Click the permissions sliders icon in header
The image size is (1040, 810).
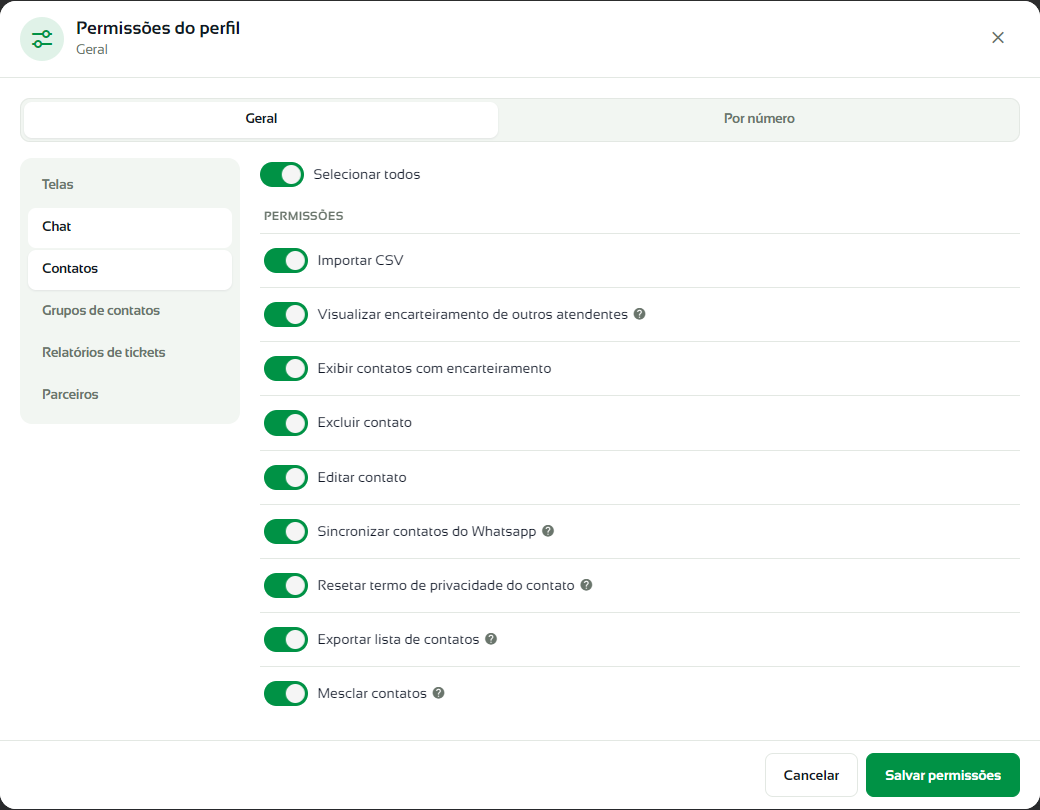42,39
